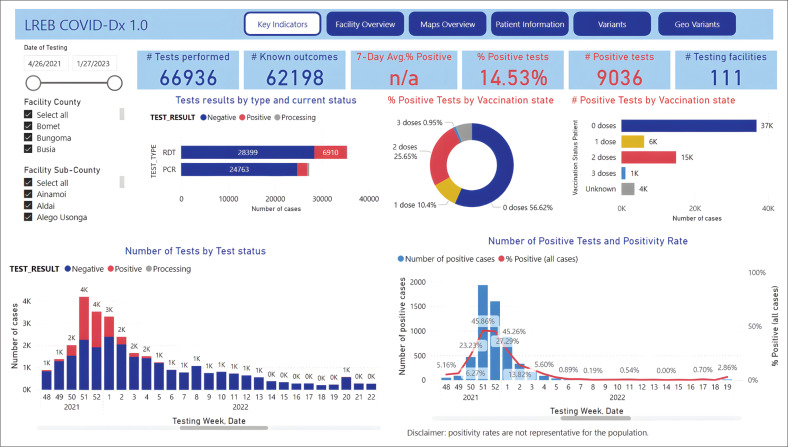Go to the Maps Overview page

pyautogui.click(x=445, y=24)
